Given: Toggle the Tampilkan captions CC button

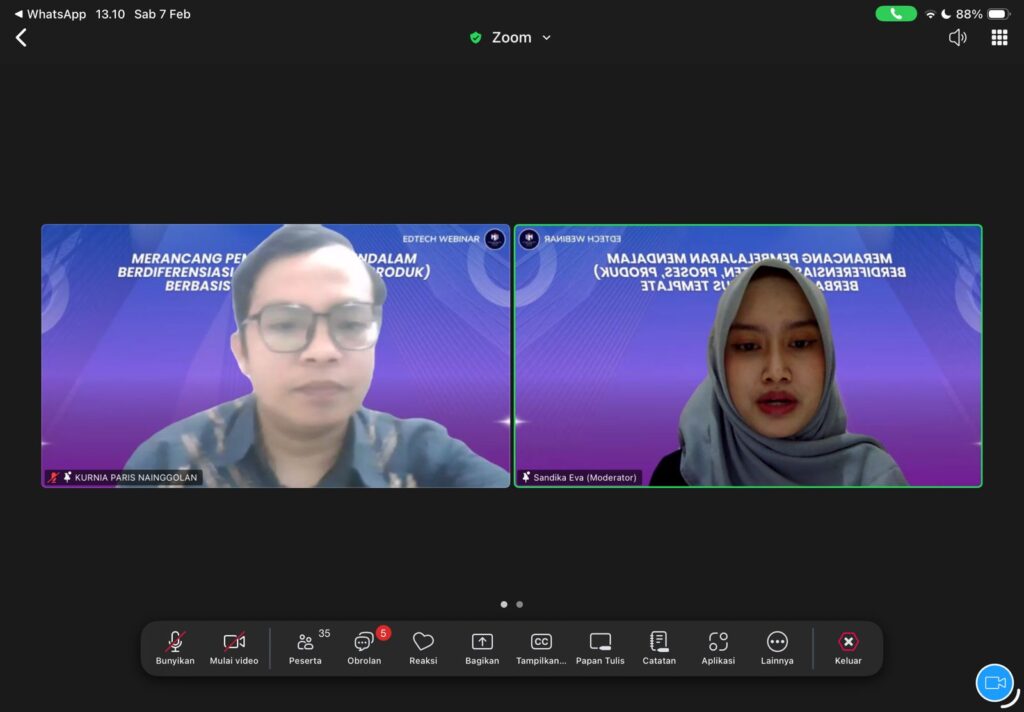Looking at the screenshot, I should [541, 647].
